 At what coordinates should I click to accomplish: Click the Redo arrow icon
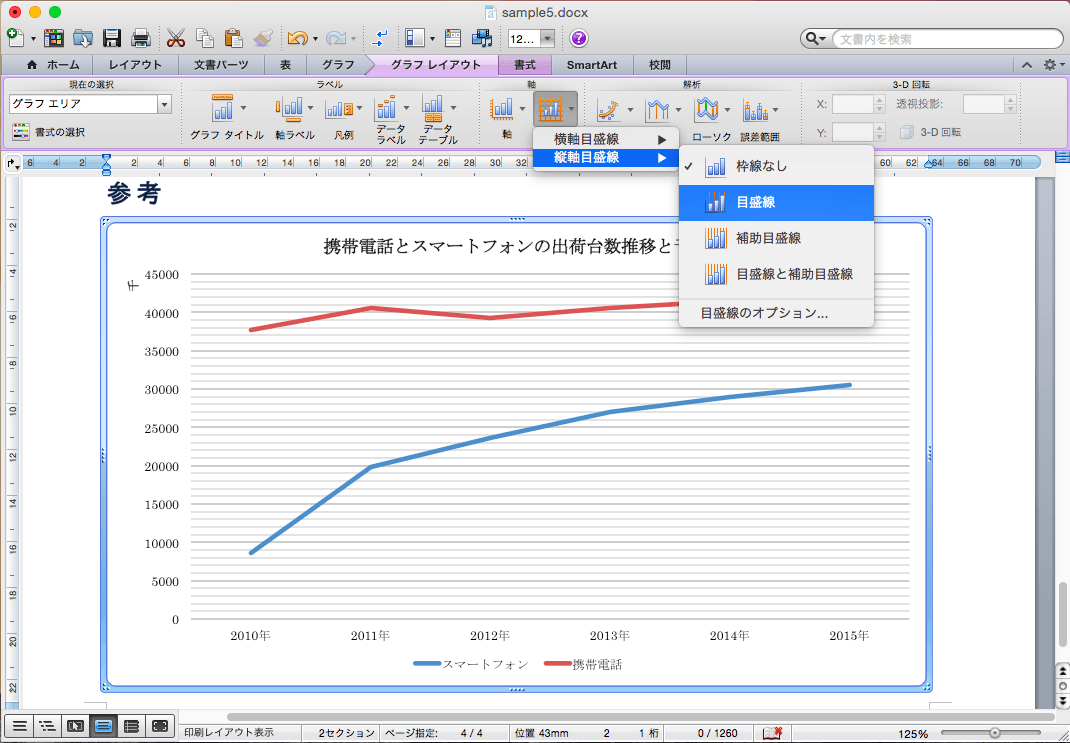[x=336, y=38]
